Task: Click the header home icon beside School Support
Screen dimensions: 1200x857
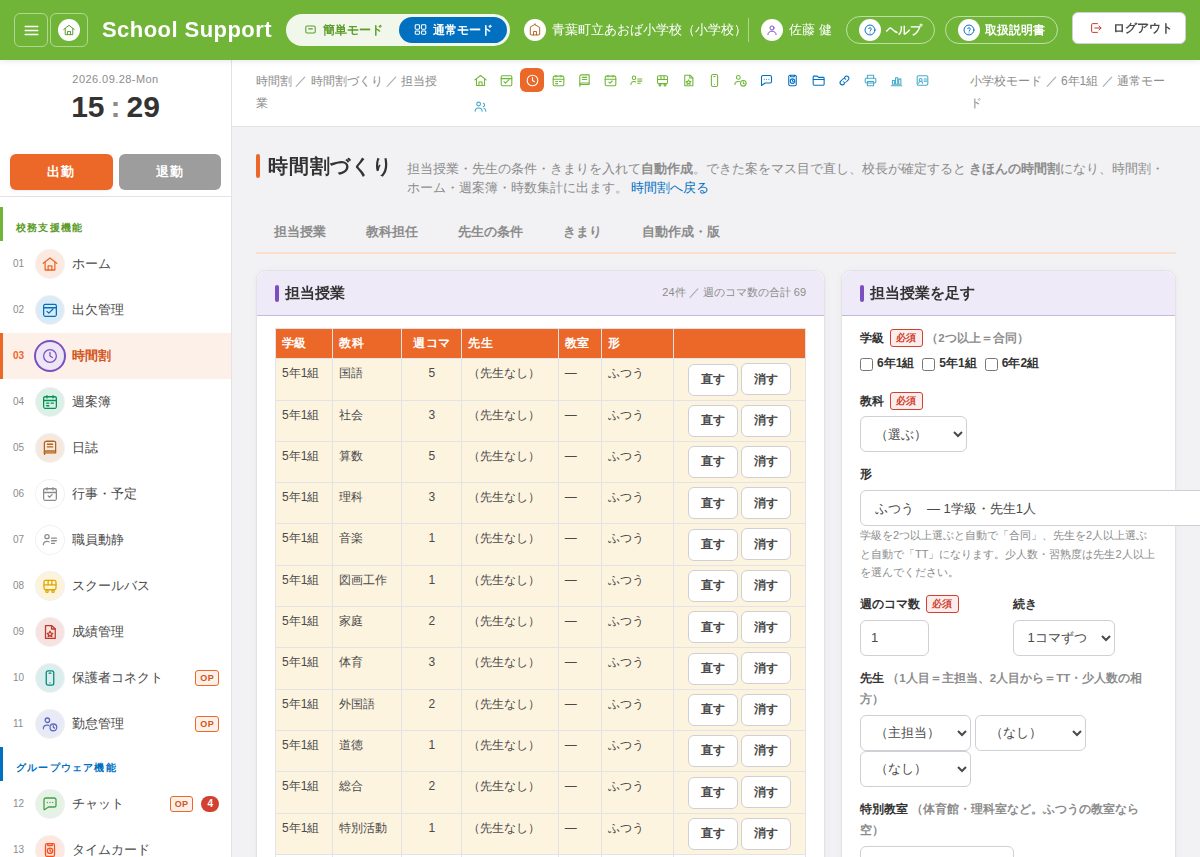Action: pos(69,30)
